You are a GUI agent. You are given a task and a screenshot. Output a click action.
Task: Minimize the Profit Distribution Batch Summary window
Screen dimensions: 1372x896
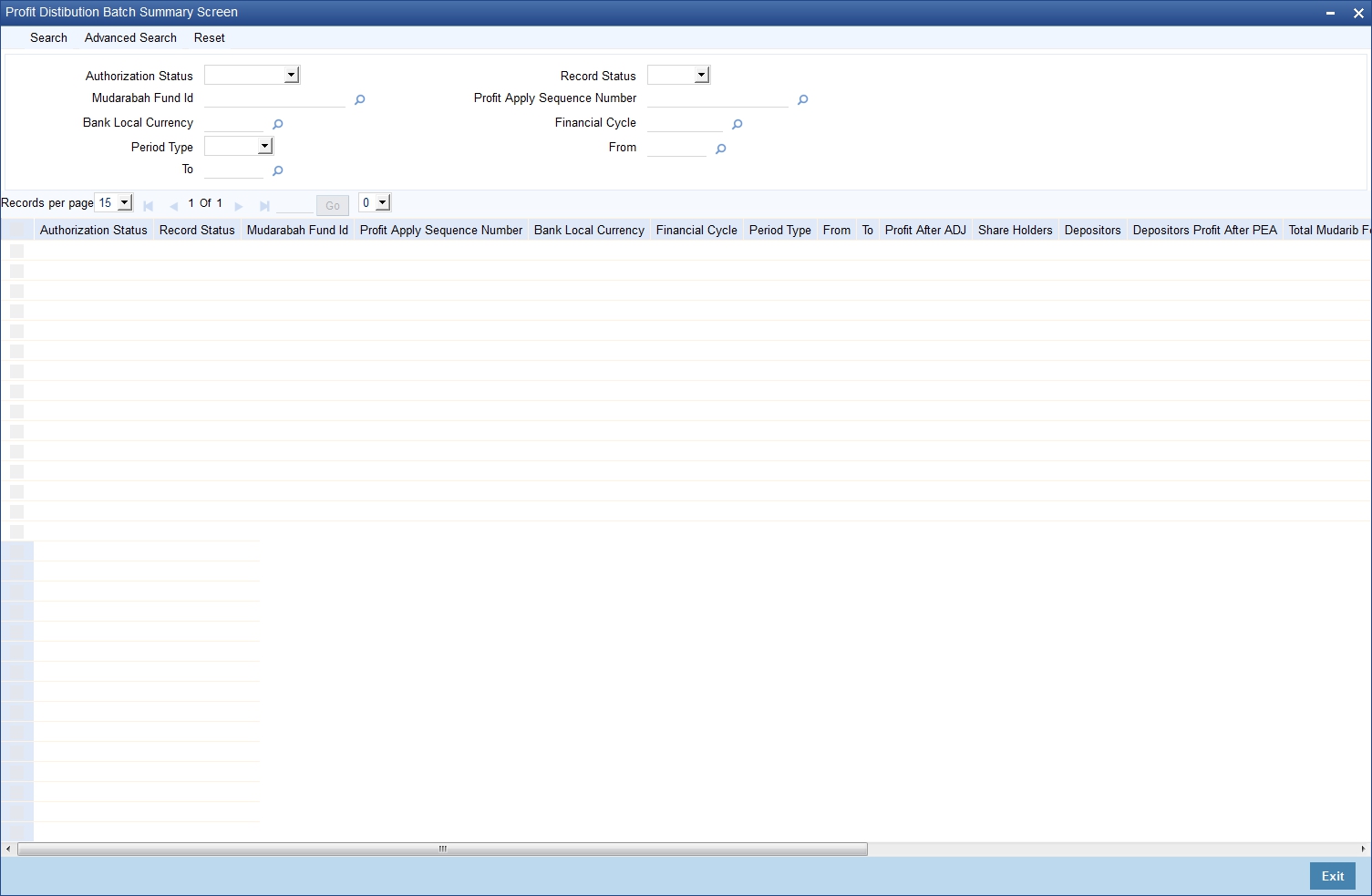coord(1330,13)
